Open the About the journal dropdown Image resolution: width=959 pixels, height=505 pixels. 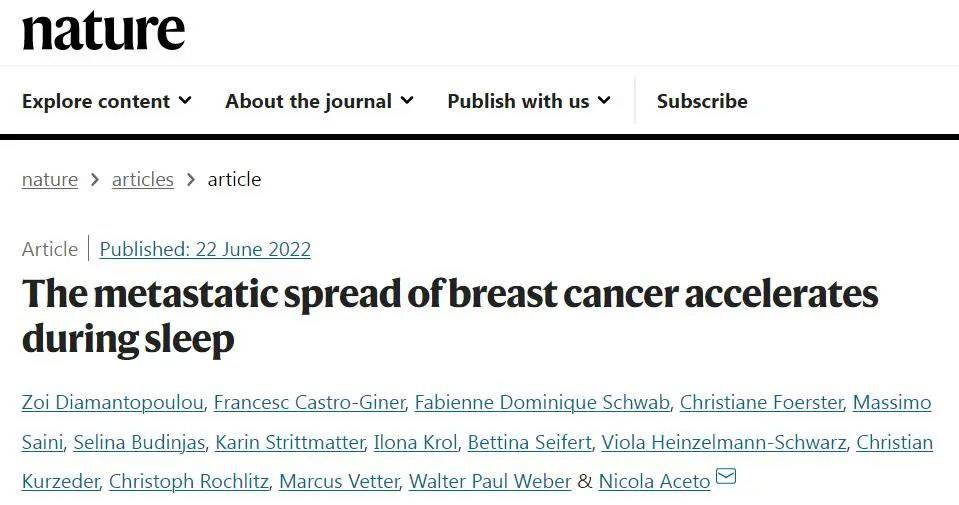[x=319, y=101]
